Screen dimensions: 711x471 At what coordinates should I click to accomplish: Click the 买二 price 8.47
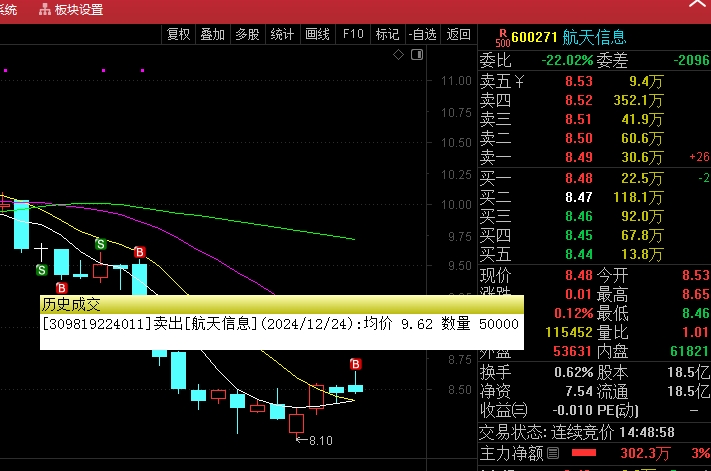[x=579, y=197]
